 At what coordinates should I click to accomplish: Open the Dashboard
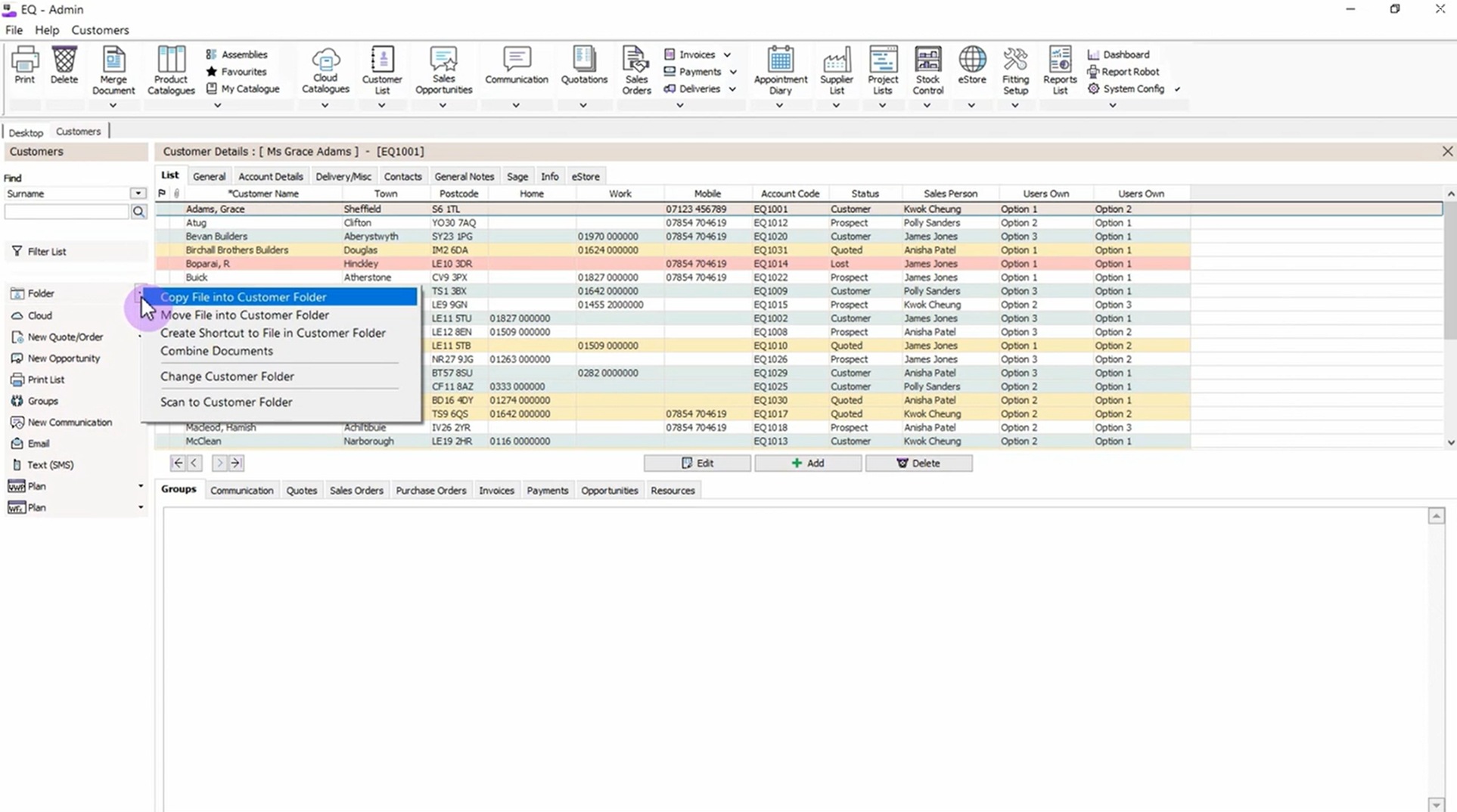pos(1118,54)
